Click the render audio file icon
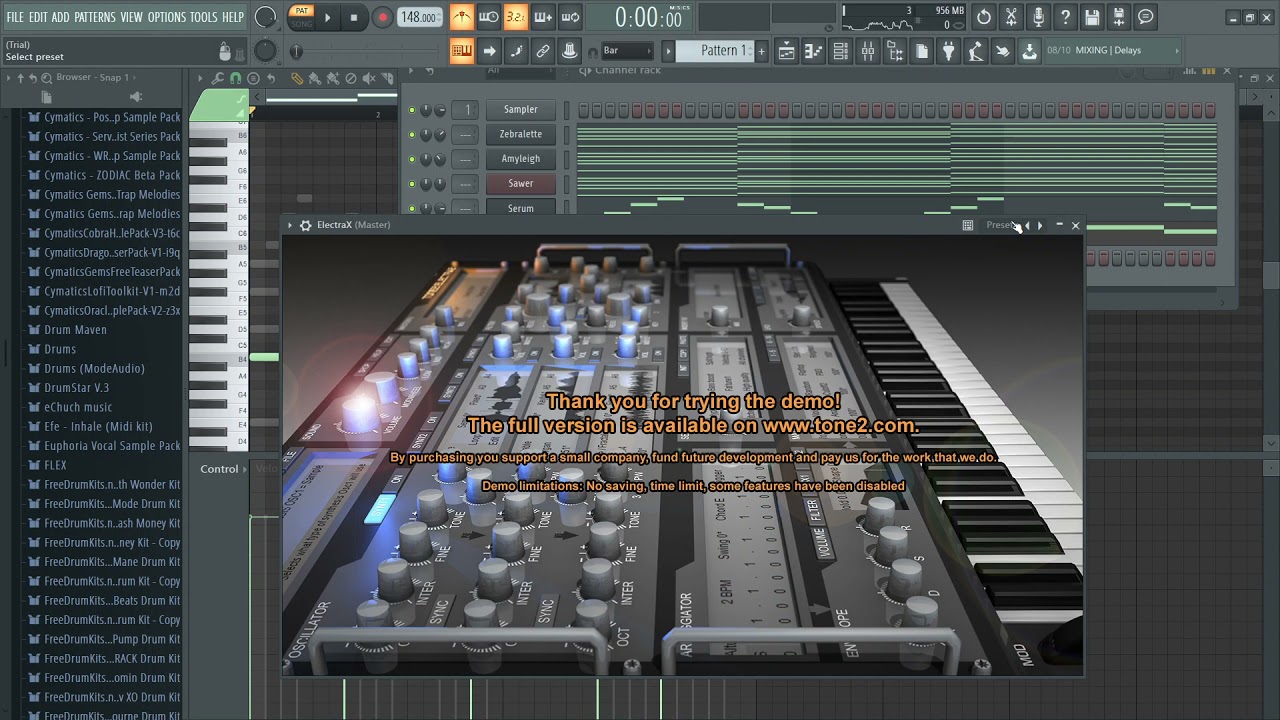The width and height of the screenshot is (1280, 720). pos(1119,17)
